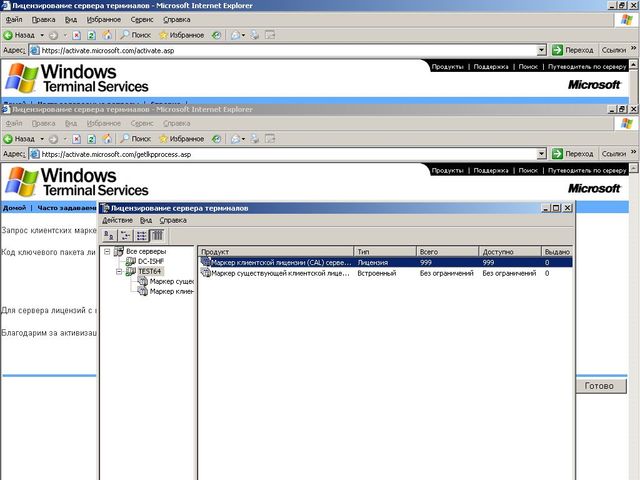
Task: Select the DC-ISHF server in the tree
Action: coord(151,262)
